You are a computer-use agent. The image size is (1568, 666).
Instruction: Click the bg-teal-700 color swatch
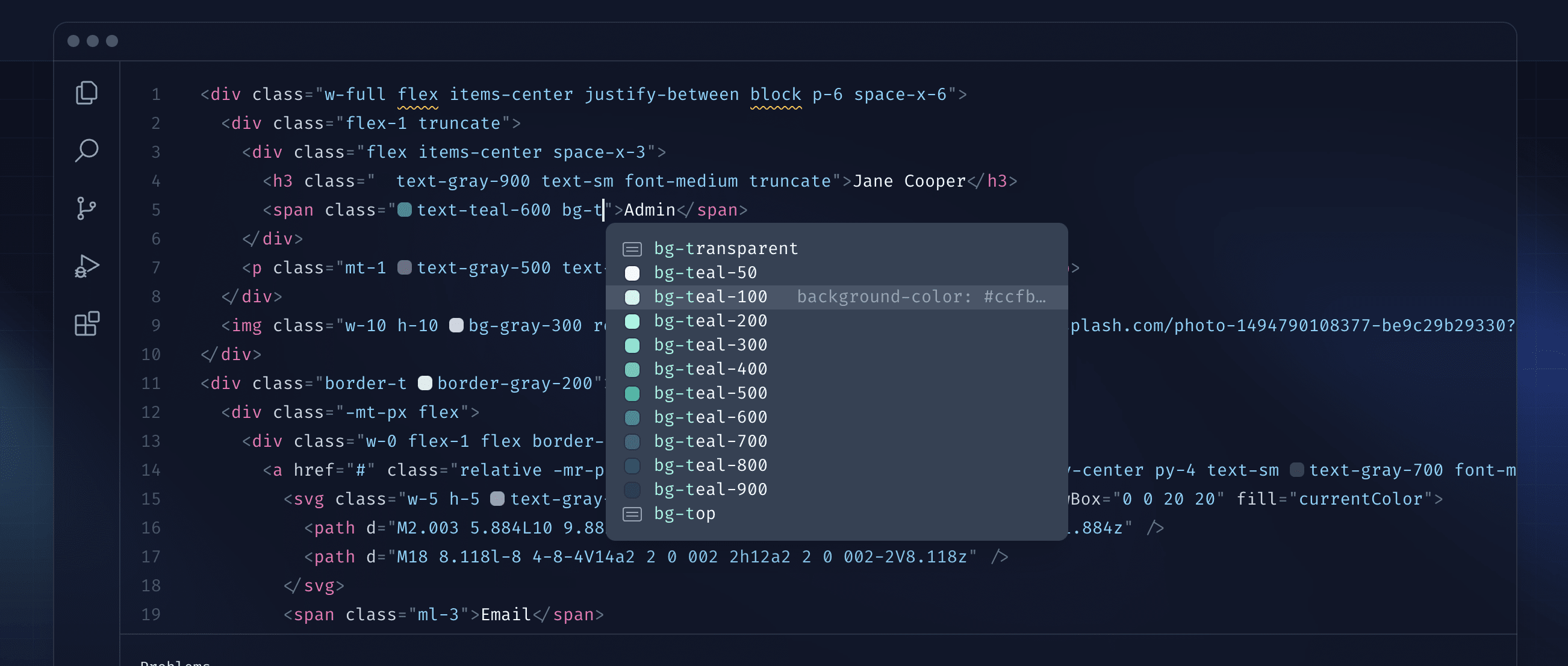click(632, 442)
